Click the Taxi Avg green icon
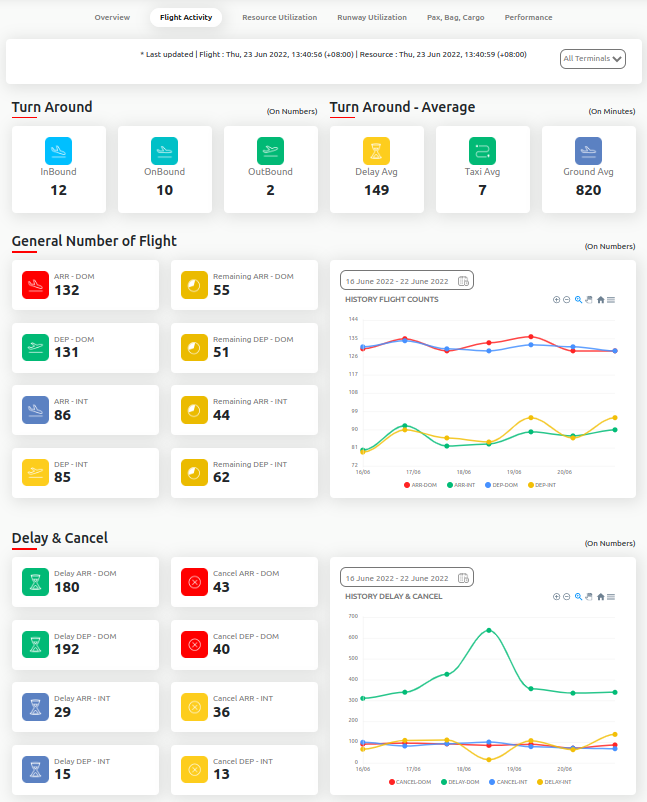The width and height of the screenshot is (647, 802). tap(482, 151)
